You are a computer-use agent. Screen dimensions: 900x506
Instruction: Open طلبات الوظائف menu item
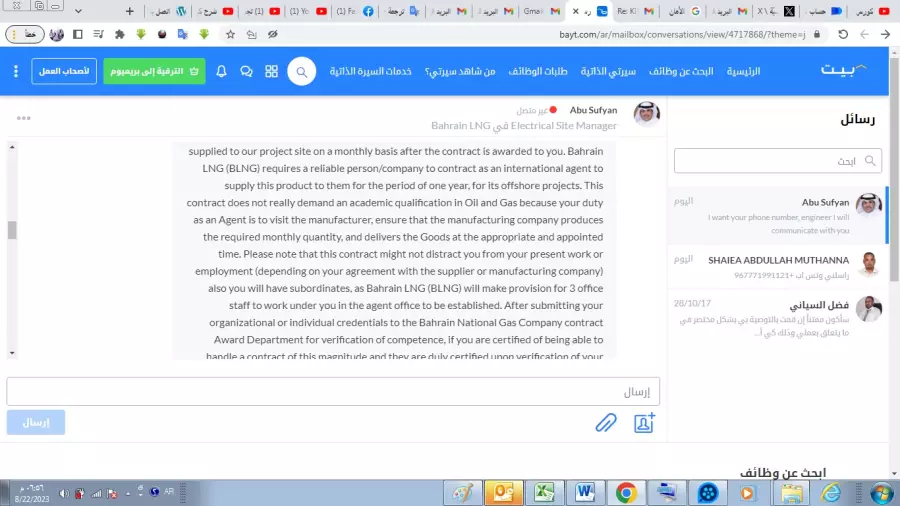(x=538, y=71)
